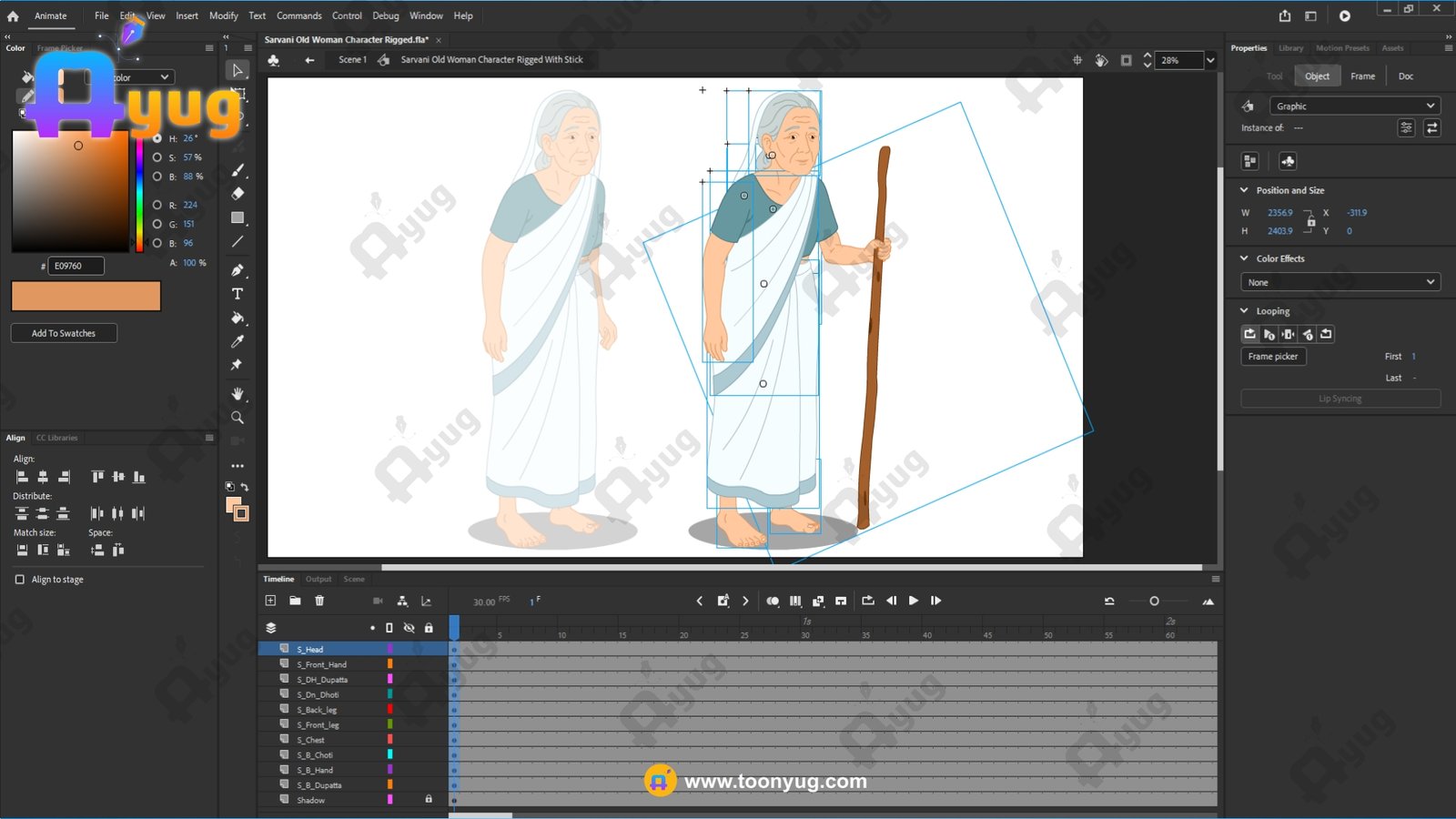The image size is (1456, 819).
Task: Open the Modify menu
Action: click(223, 15)
